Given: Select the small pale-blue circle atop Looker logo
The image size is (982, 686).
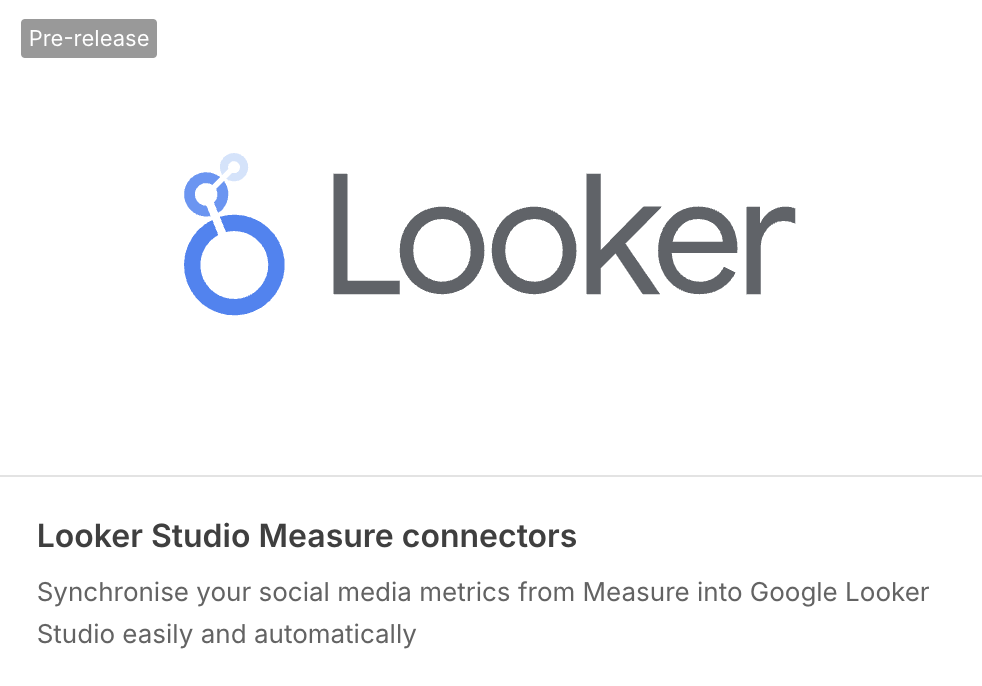Looking at the screenshot, I should [x=234, y=167].
